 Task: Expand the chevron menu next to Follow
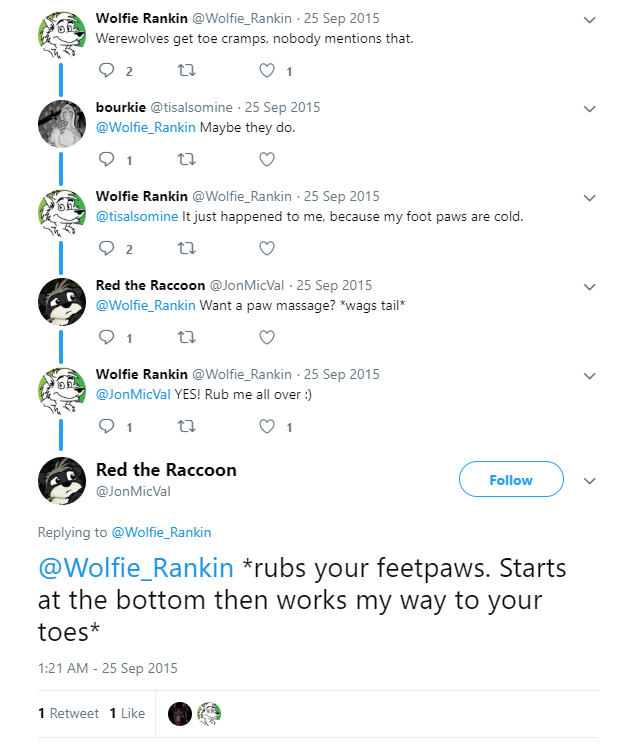tap(590, 481)
